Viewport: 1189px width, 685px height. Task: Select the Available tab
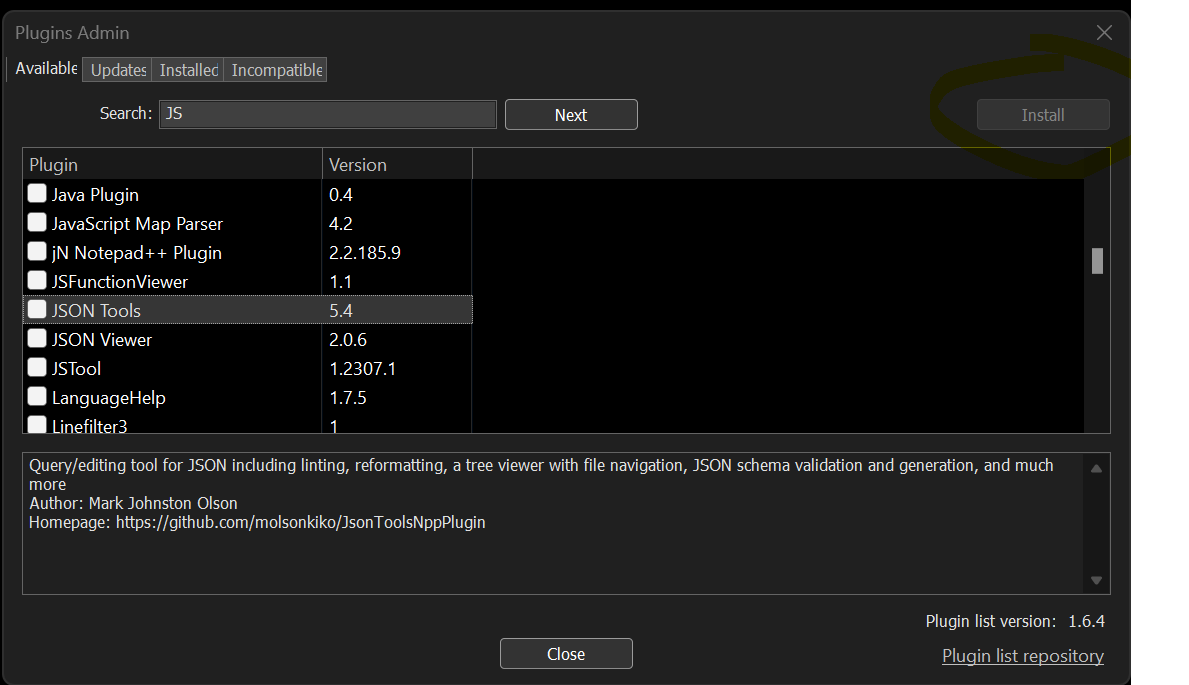click(x=45, y=69)
